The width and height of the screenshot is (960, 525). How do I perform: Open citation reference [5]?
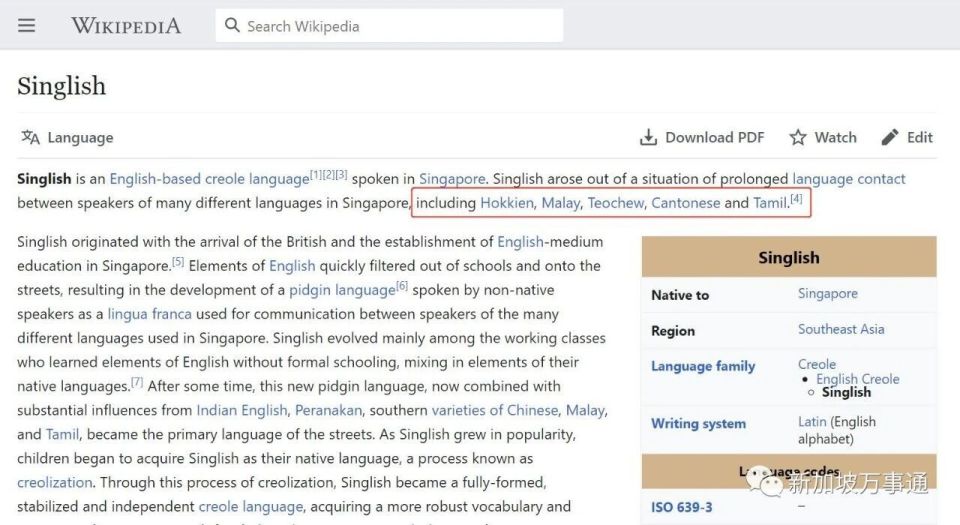tap(178, 261)
